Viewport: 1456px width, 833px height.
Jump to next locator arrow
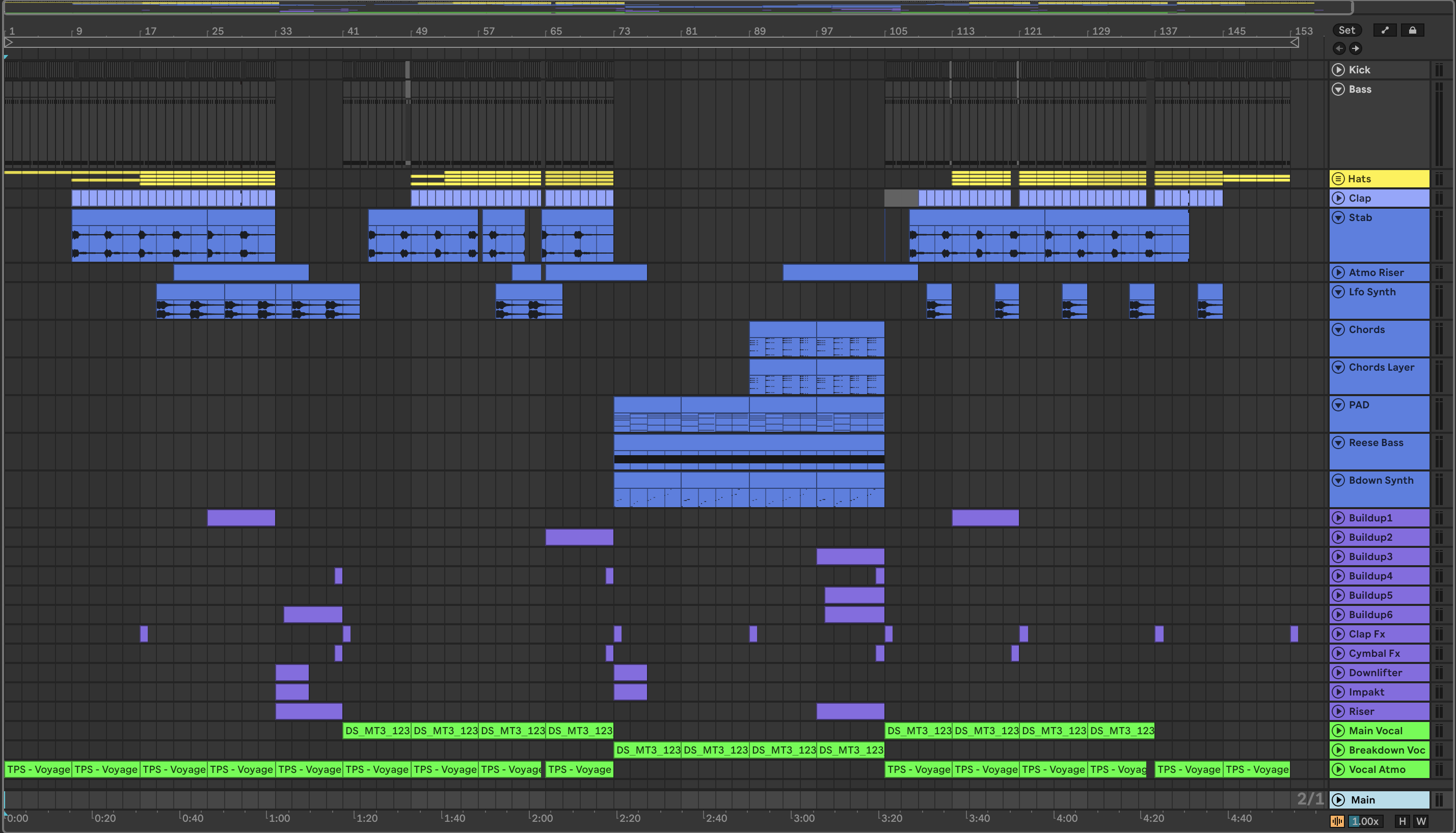coord(1355,48)
